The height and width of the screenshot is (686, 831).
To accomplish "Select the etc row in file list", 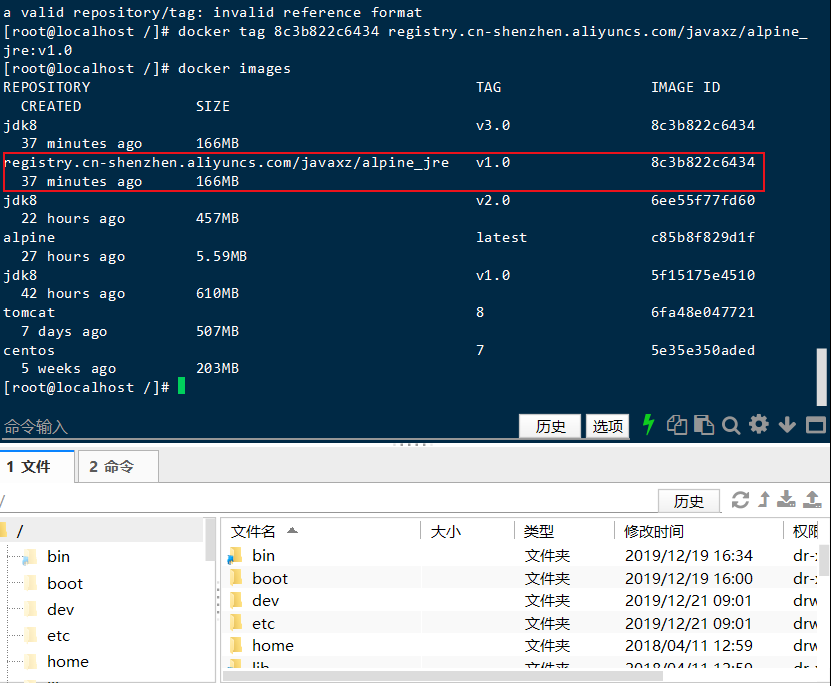I will point(521,623).
